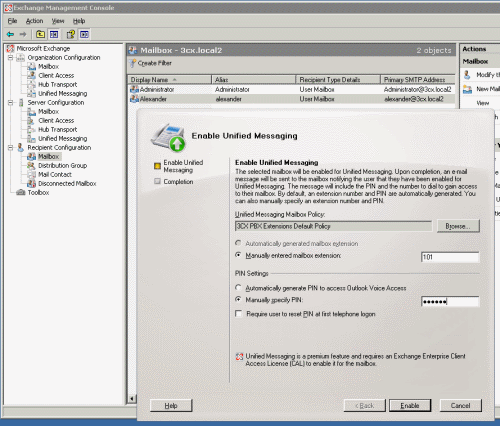Viewport: 500px width, 426px height.
Task: Click the disabled Back button
Action: pos(364,406)
